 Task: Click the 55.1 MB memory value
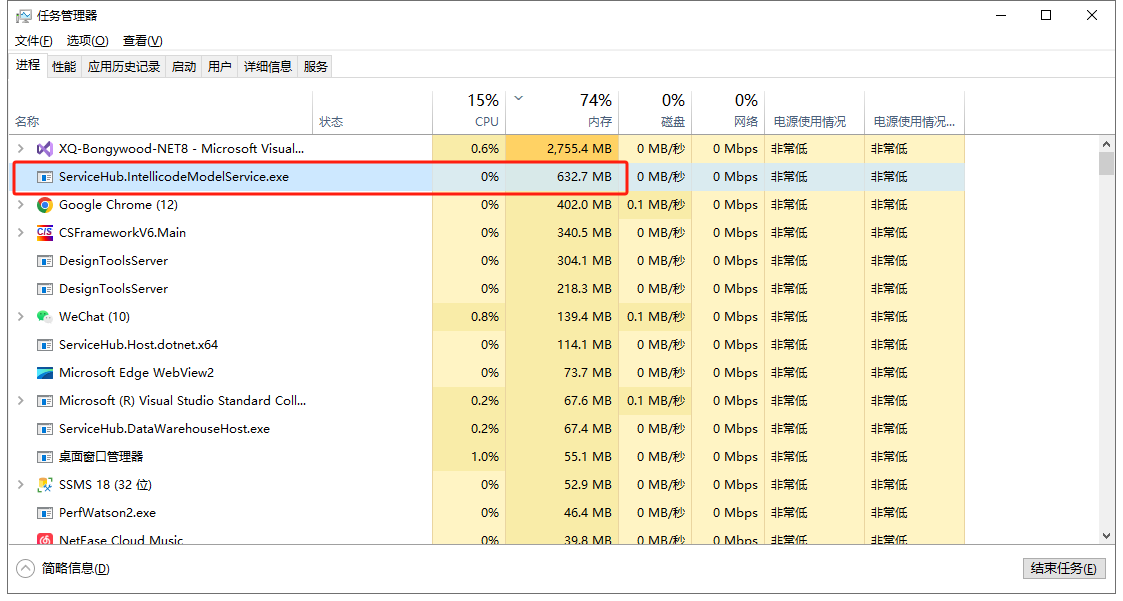point(588,457)
